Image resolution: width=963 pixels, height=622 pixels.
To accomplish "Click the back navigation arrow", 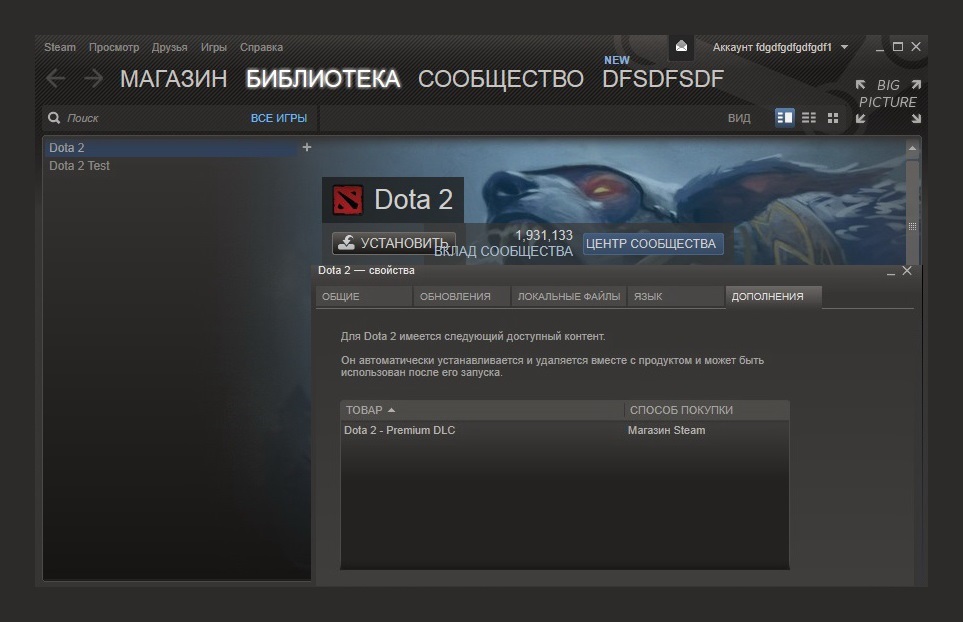I will [56, 79].
